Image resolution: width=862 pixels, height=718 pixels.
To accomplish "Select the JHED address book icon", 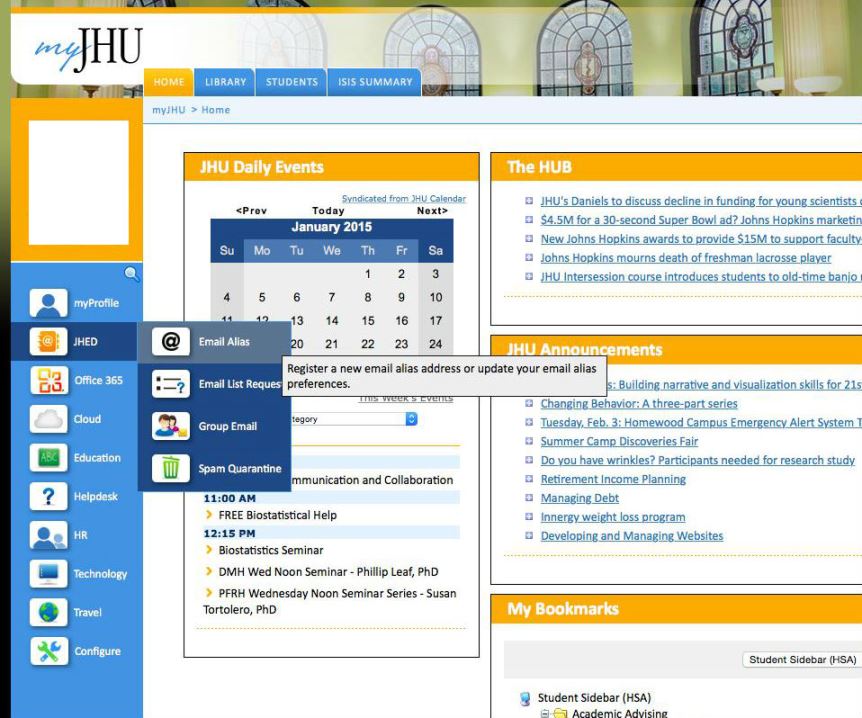I will pyautogui.click(x=48, y=341).
